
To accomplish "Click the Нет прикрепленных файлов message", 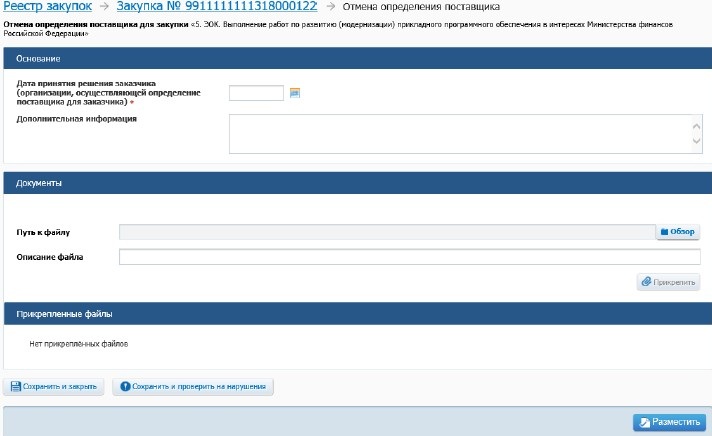I will 79,343.
